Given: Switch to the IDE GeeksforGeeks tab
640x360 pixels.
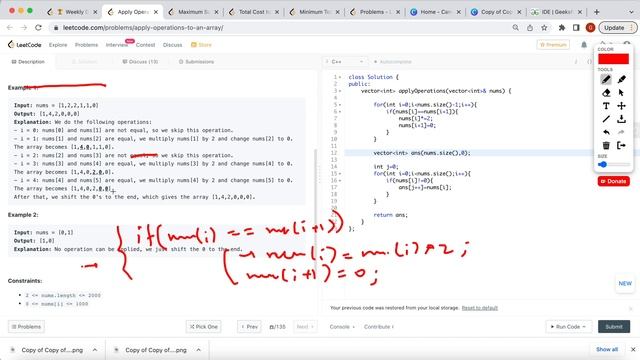Looking at the screenshot, I should 557,12.
